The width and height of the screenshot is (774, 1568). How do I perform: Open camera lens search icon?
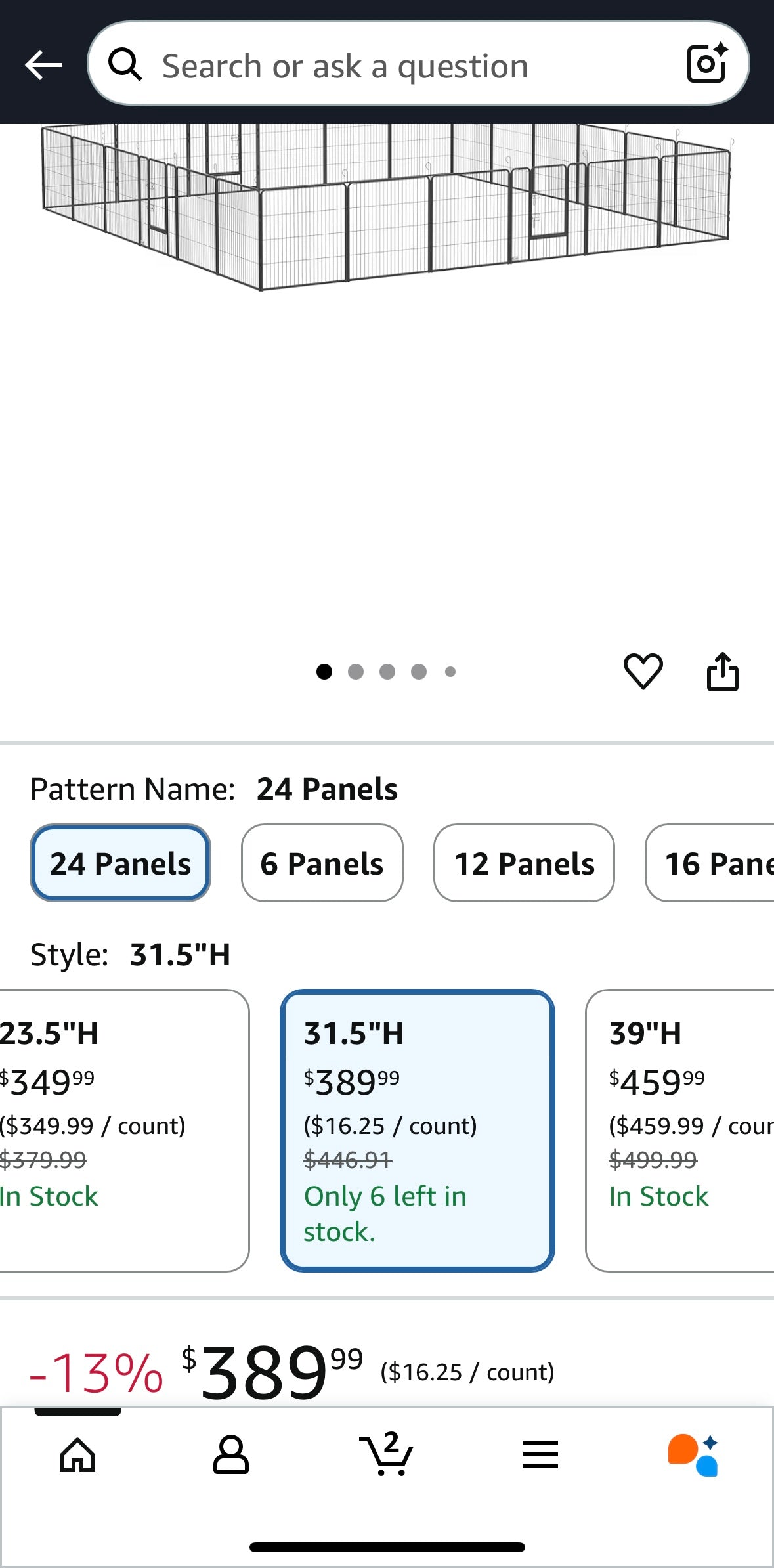point(706,64)
